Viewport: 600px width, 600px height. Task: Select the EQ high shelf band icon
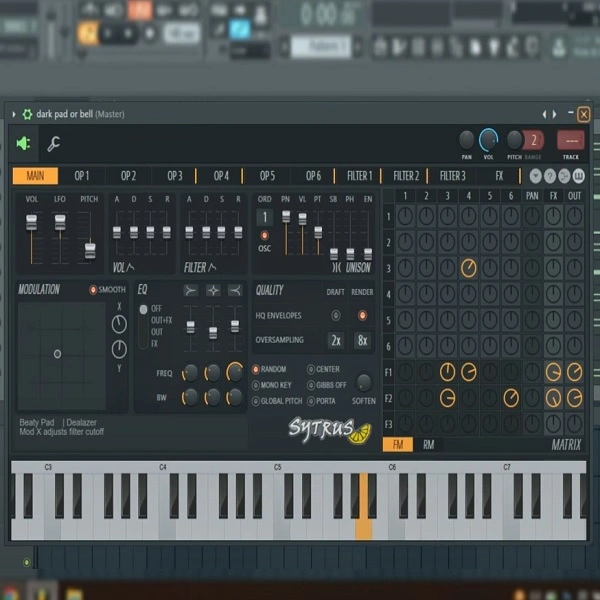[x=235, y=291]
